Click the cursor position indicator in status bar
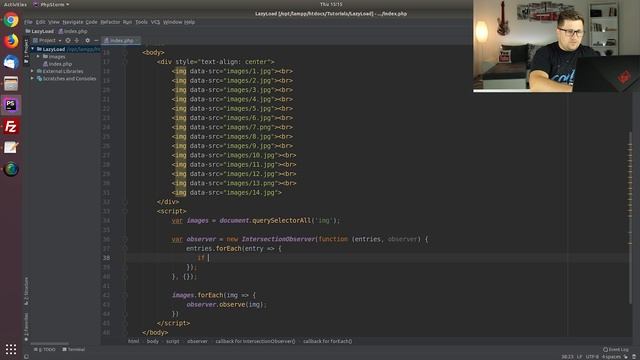Image resolution: width=640 pixels, height=360 pixels. pyautogui.click(x=567, y=357)
